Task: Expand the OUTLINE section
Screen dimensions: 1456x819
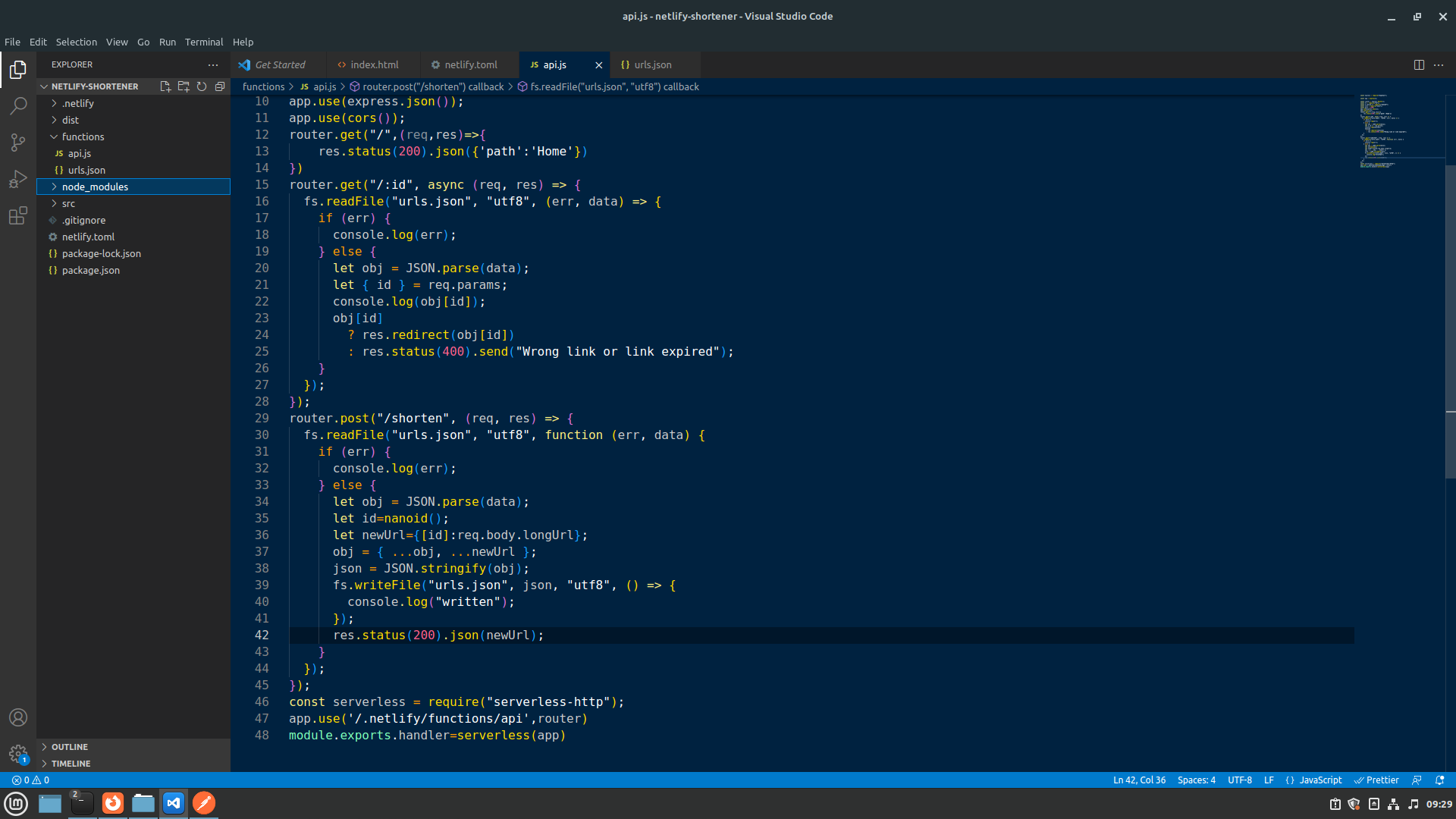Action: pos(70,747)
